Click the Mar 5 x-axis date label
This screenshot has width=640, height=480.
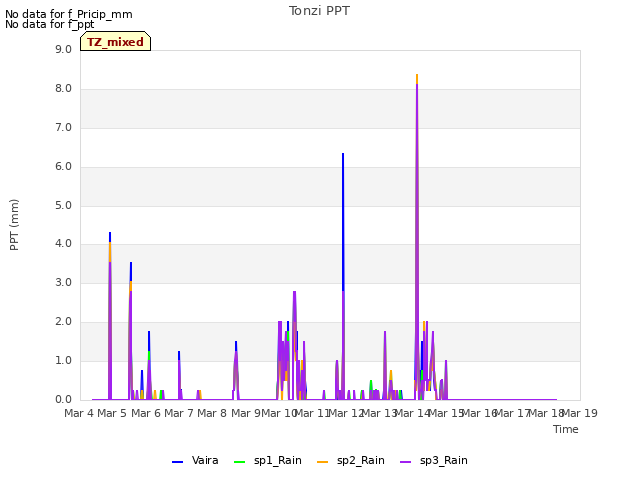[x=113, y=413]
